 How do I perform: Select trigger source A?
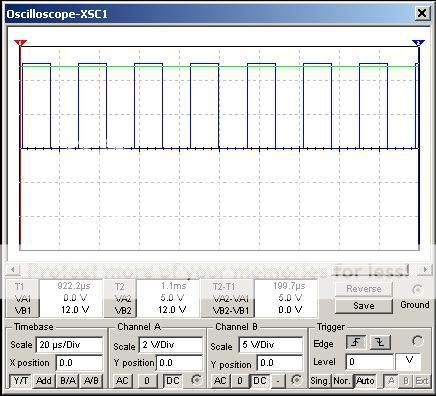pyautogui.click(x=391, y=381)
